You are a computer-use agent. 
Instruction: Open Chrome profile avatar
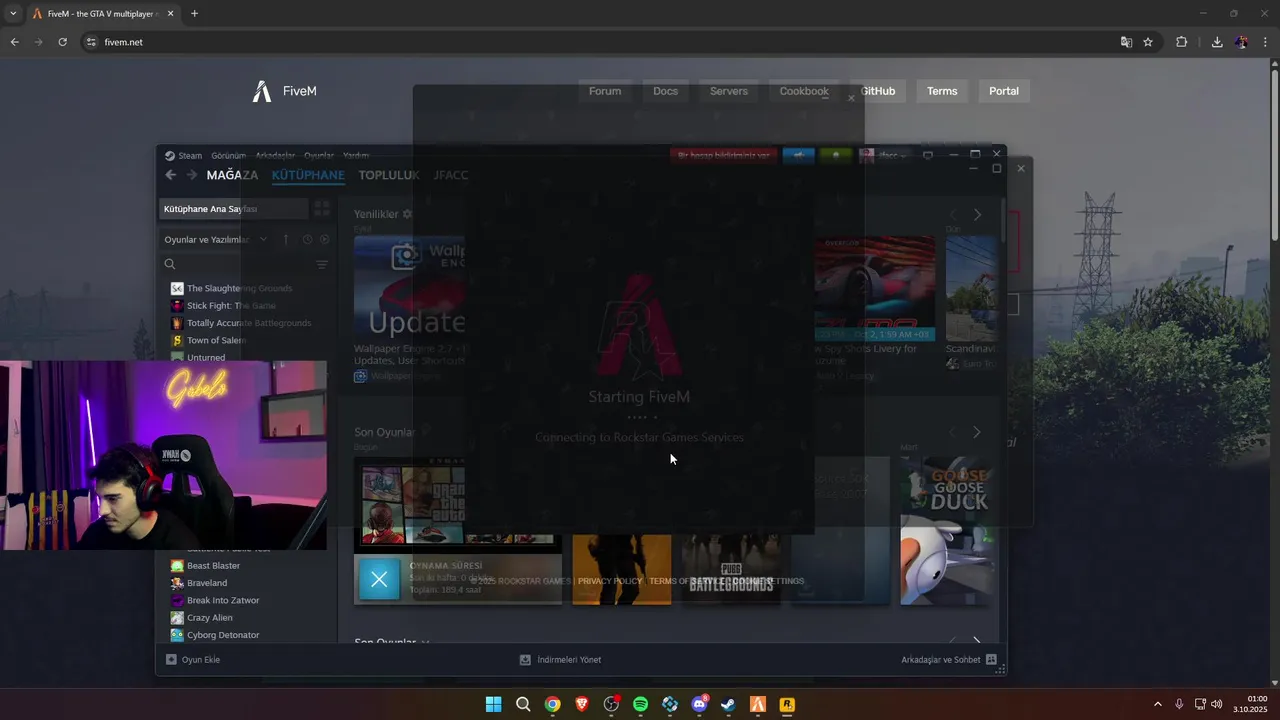pyautogui.click(x=1241, y=42)
